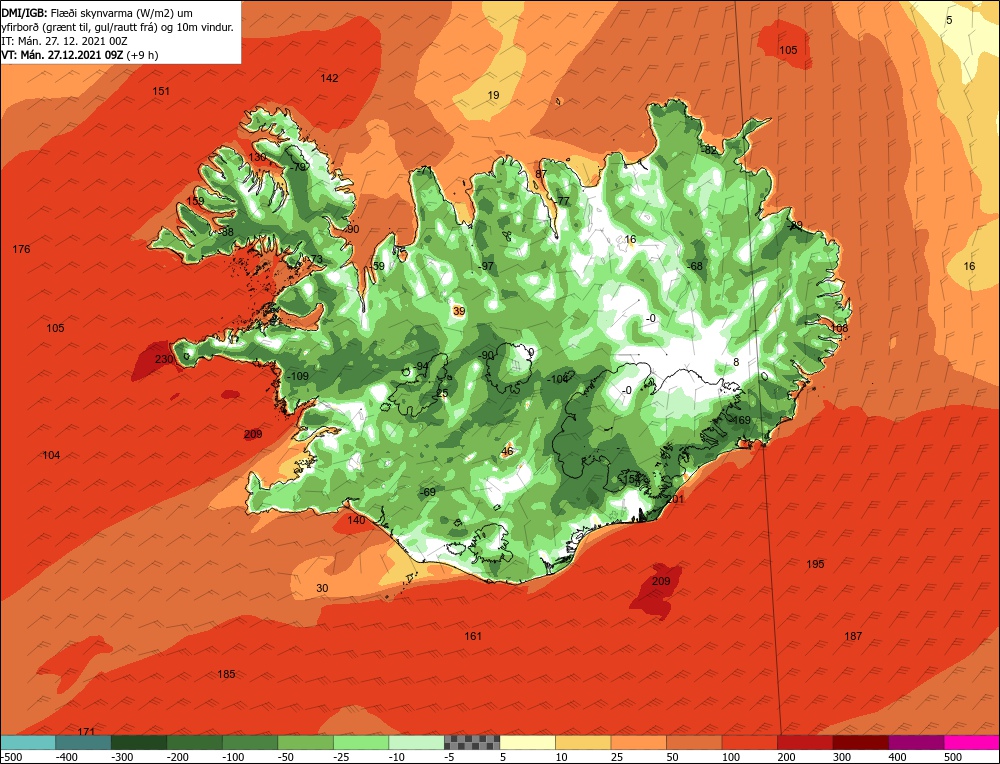Click the '300' legend label
The image size is (1000, 764).
point(842,757)
